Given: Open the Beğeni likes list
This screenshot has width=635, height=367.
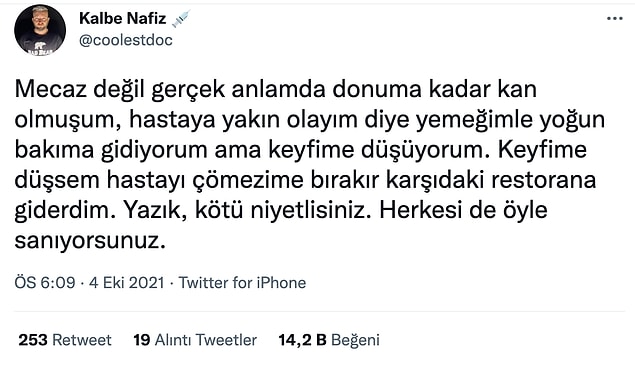Looking at the screenshot, I should (x=355, y=340).
